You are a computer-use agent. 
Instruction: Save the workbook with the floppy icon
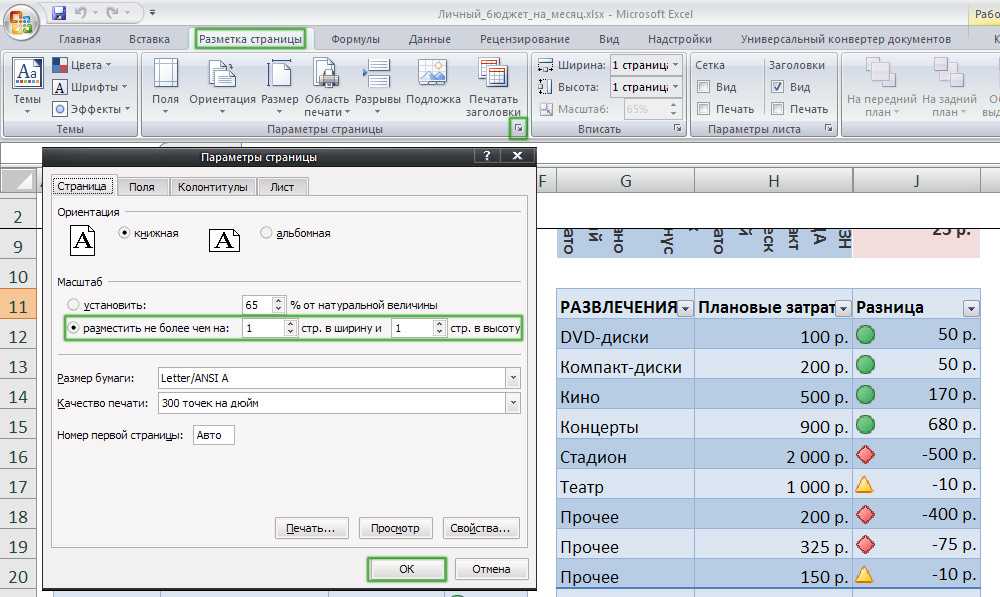pyautogui.click(x=59, y=13)
